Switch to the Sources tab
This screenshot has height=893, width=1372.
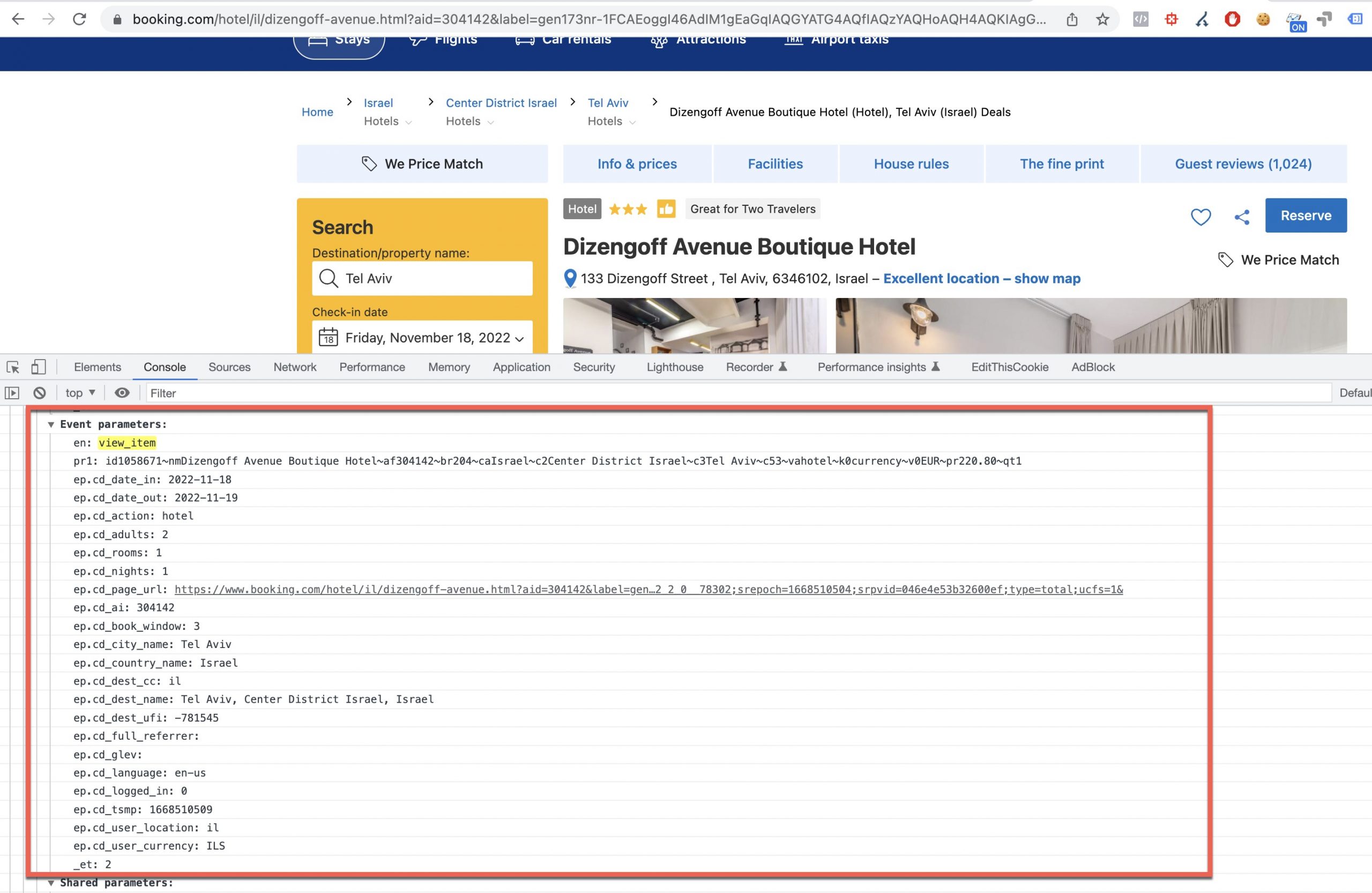[x=229, y=367]
